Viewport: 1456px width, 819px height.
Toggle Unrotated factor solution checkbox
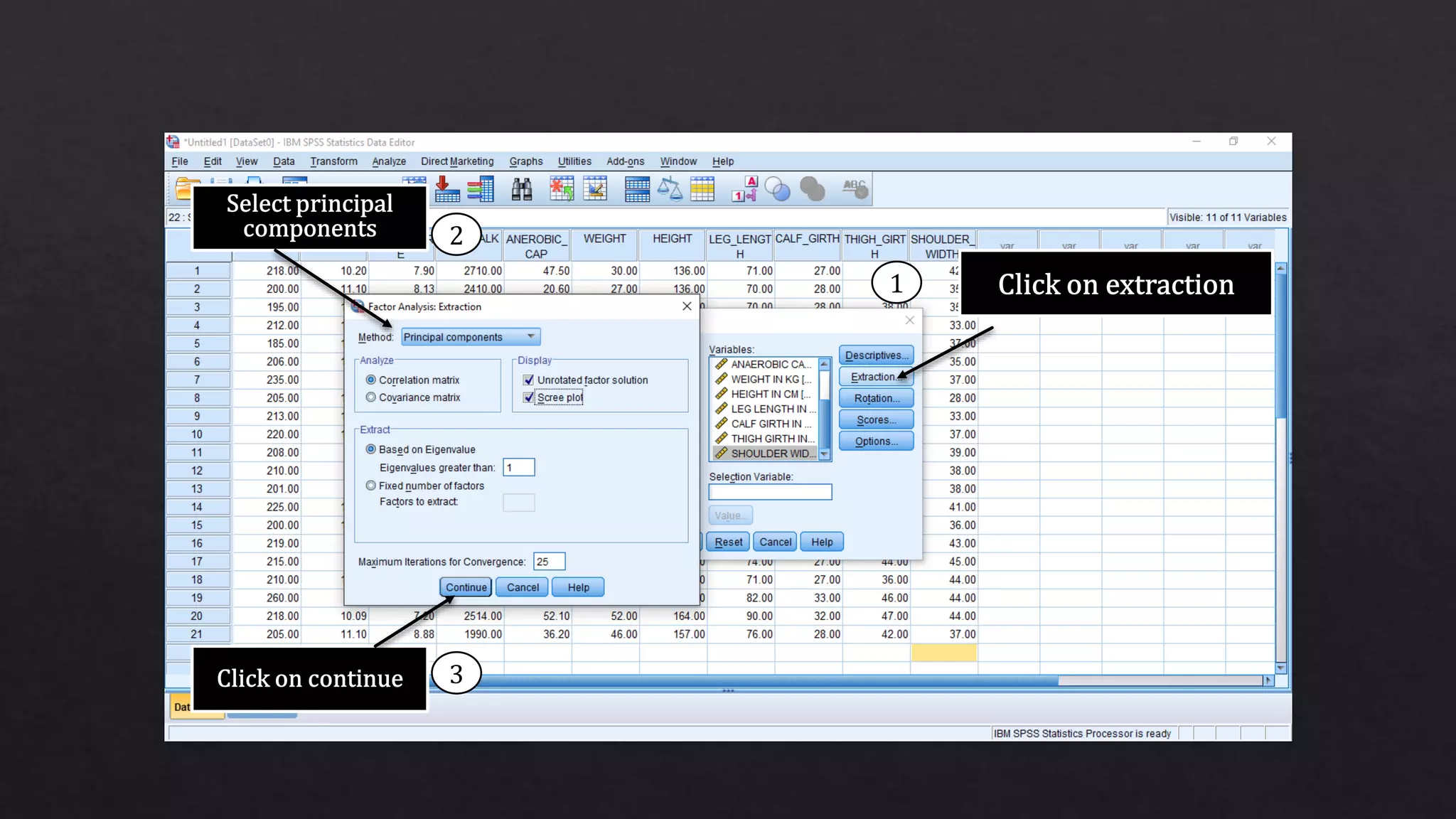528,380
